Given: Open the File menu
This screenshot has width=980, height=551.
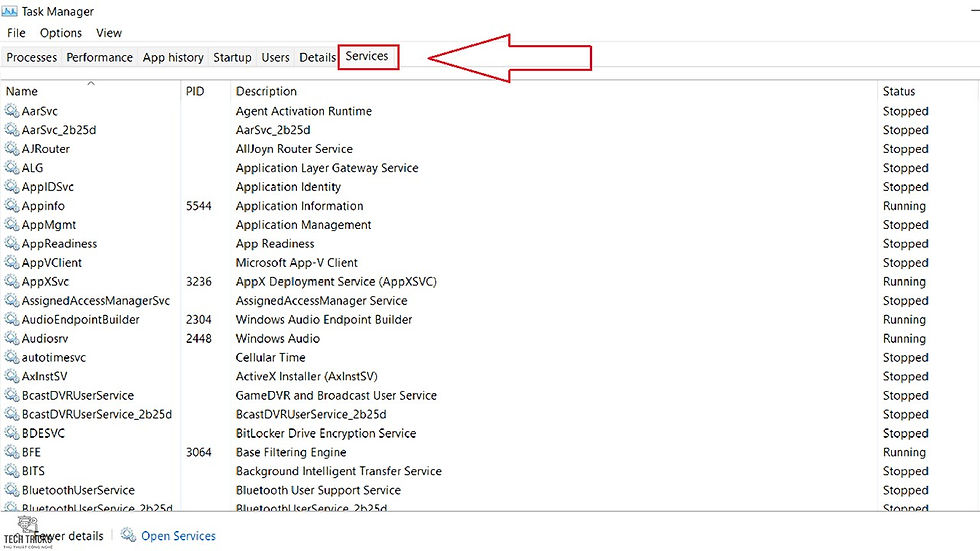Looking at the screenshot, I should 16,33.
